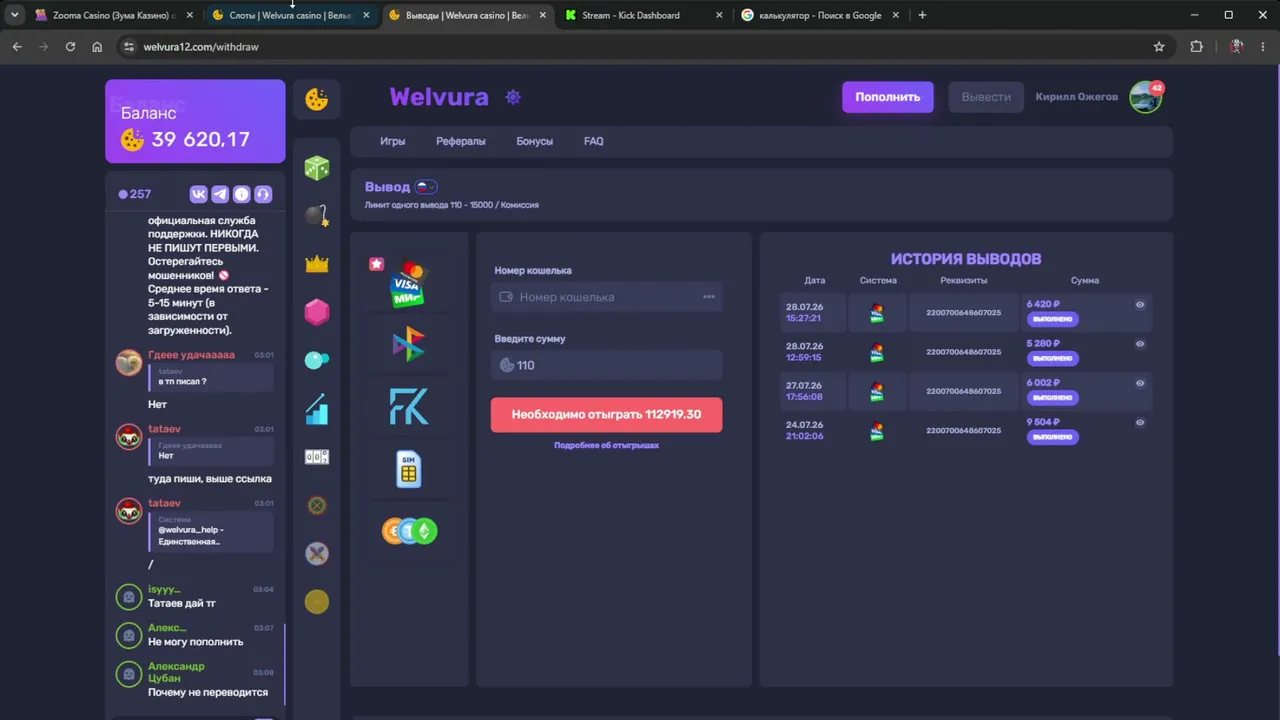Click the requisites cell in the 24.07.26 row
Viewport: 1280px width, 720px height.
(x=963, y=430)
